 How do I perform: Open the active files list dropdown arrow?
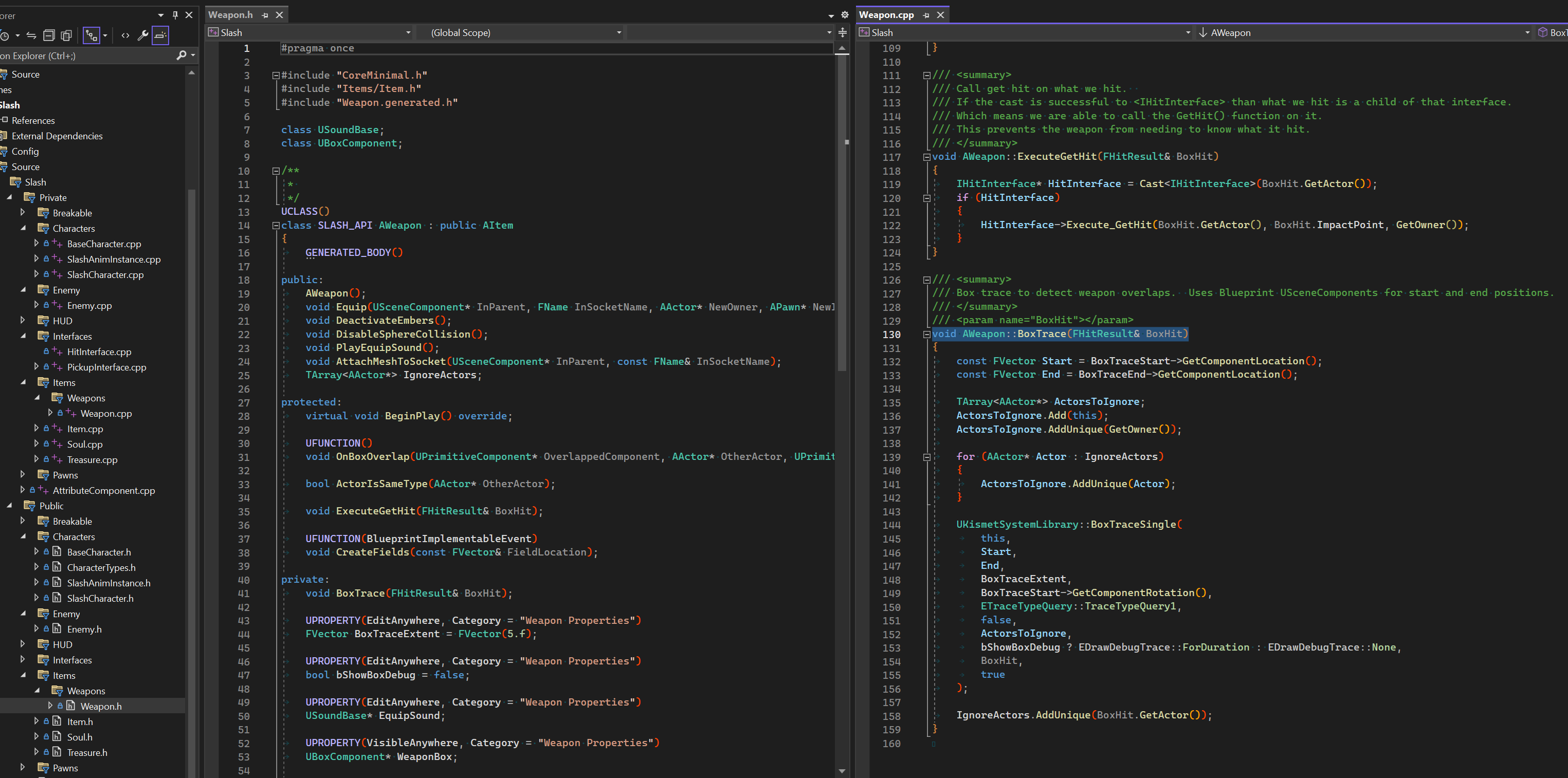coord(831,15)
